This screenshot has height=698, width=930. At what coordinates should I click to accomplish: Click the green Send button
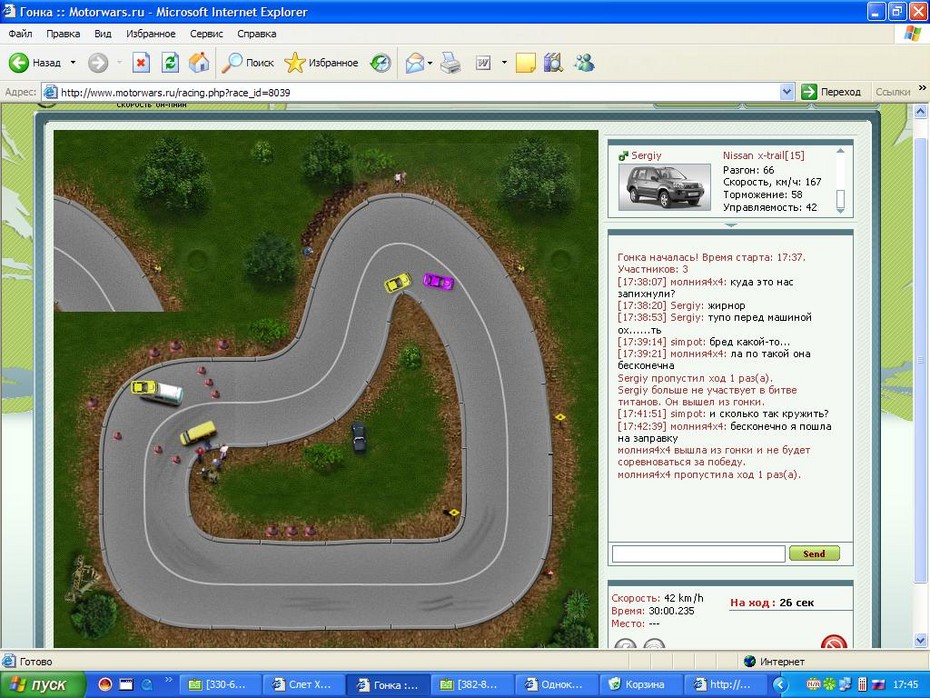(x=814, y=553)
